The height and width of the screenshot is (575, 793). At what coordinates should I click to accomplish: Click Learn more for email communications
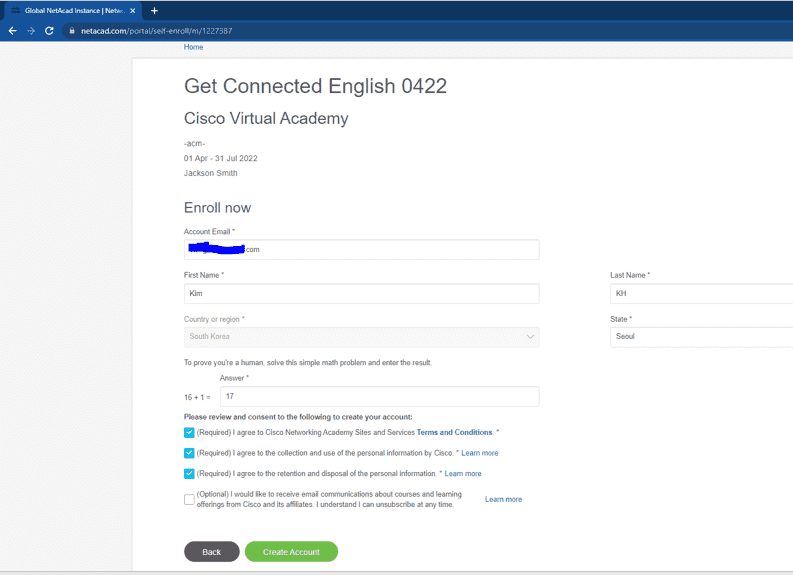(503, 500)
